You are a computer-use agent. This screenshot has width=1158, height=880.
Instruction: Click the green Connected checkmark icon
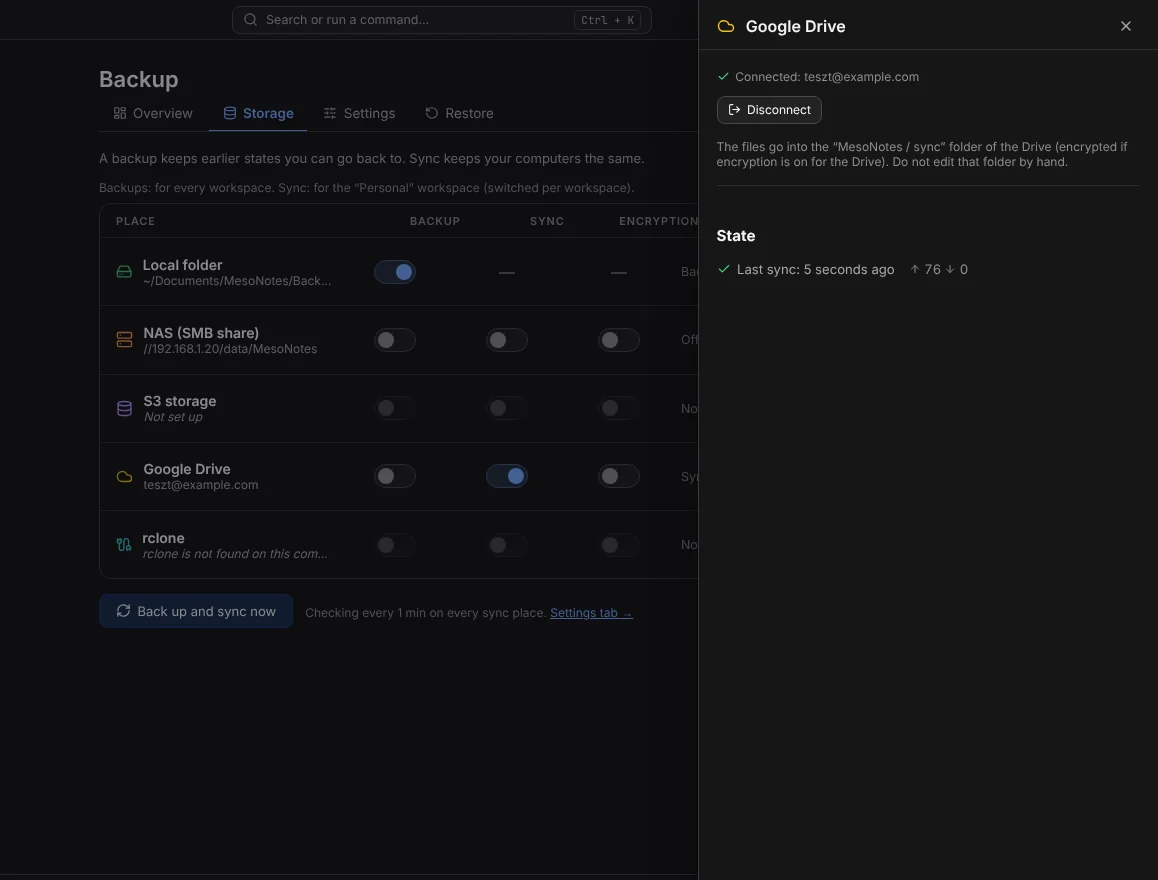pyautogui.click(x=723, y=77)
